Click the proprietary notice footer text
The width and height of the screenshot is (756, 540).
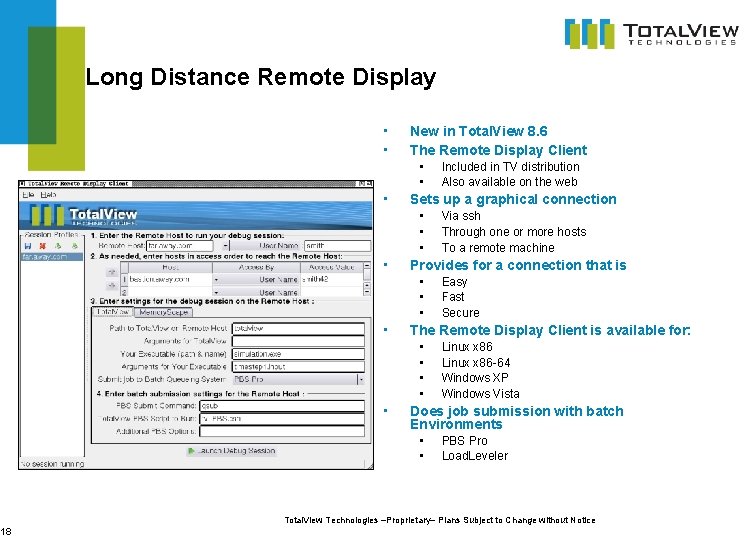click(x=440, y=520)
